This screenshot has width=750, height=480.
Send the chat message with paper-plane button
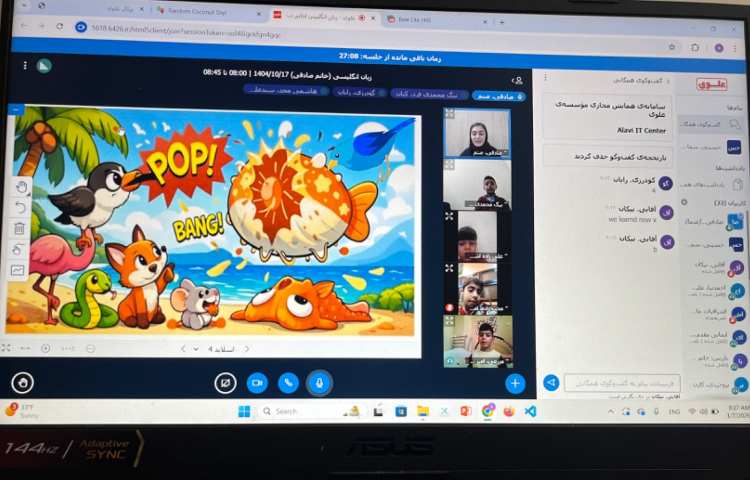[551, 382]
